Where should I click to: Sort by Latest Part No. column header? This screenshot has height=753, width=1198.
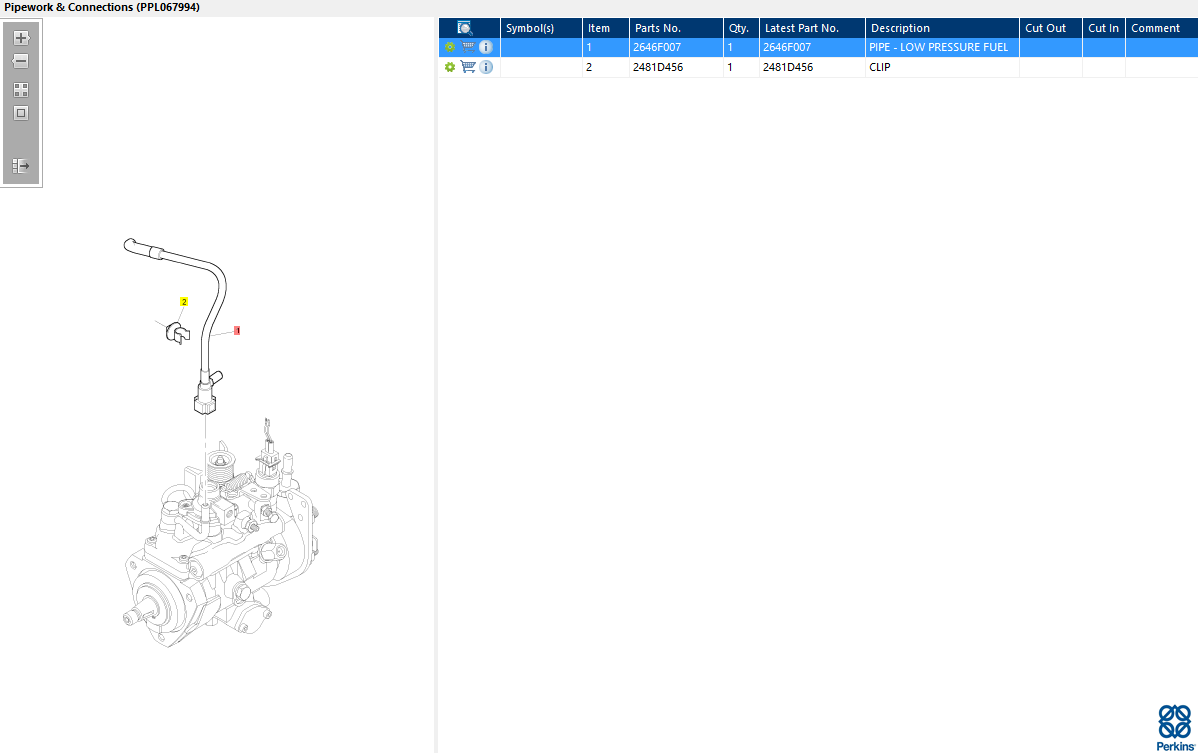812,28
